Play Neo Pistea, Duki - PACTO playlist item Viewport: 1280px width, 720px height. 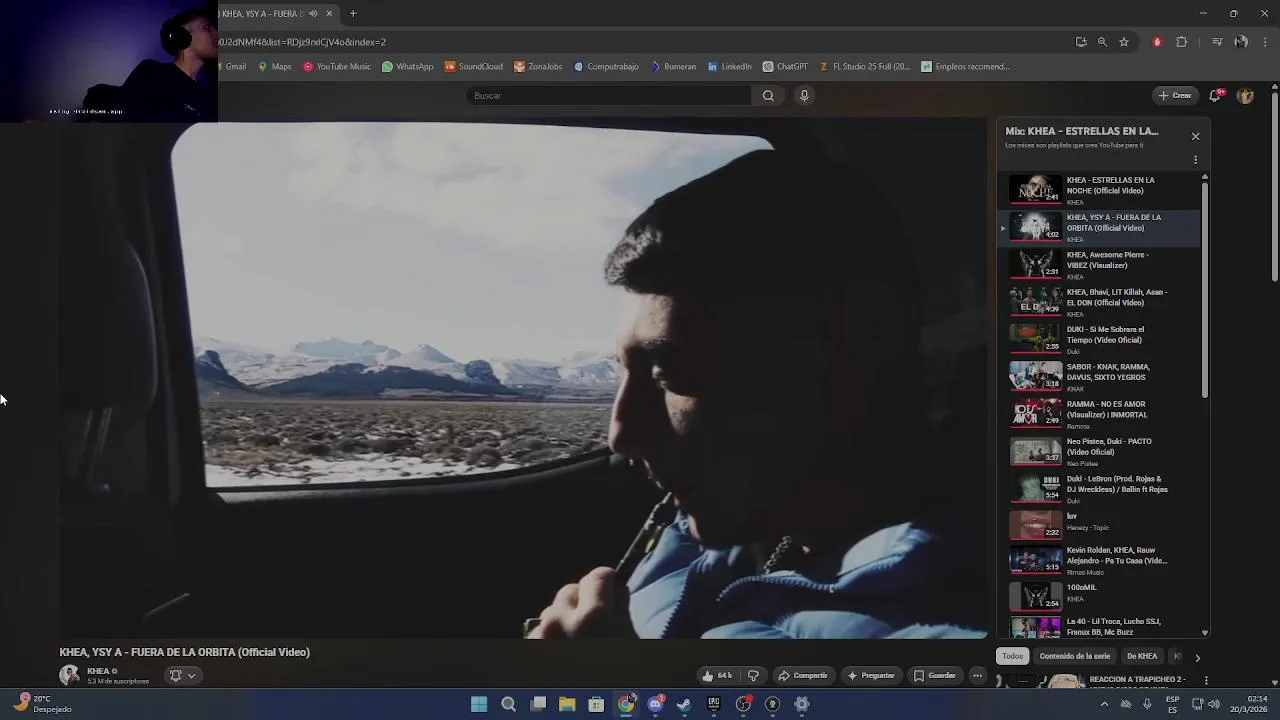click(x=1100, y=451)
